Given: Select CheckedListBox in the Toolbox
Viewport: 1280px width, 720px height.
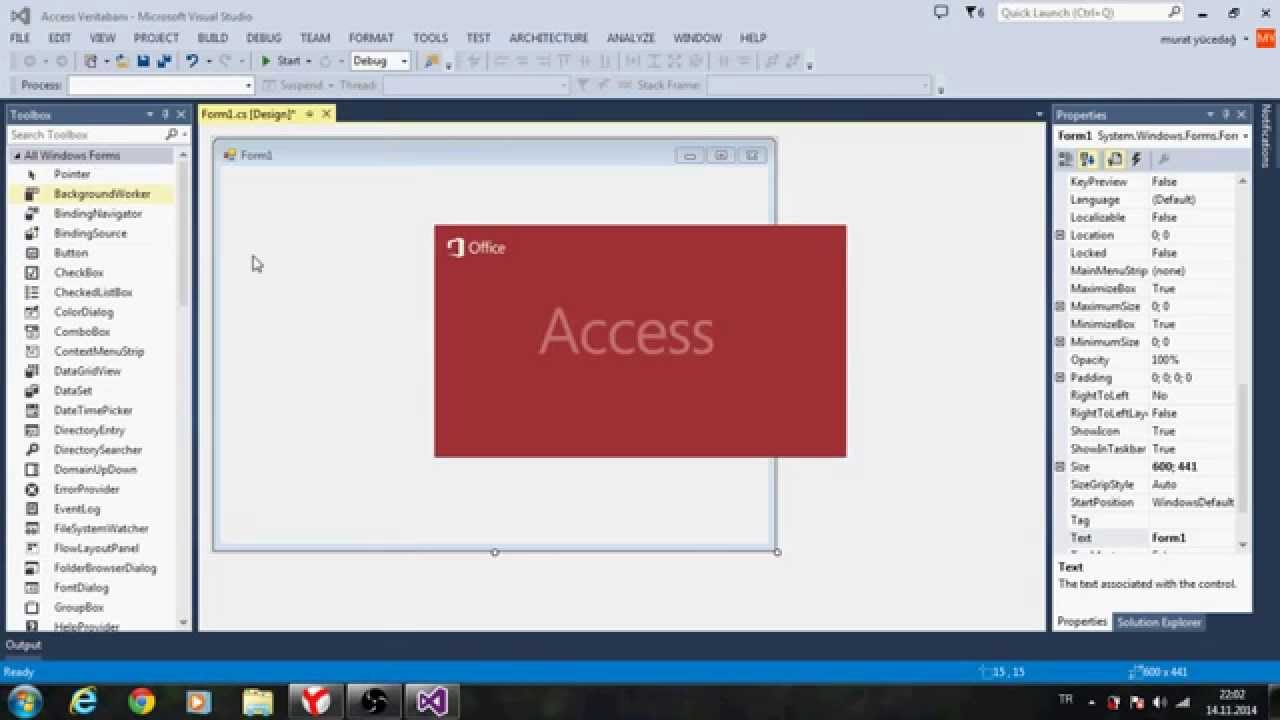Looking at the screenshot, I should (x=93, y=292).
